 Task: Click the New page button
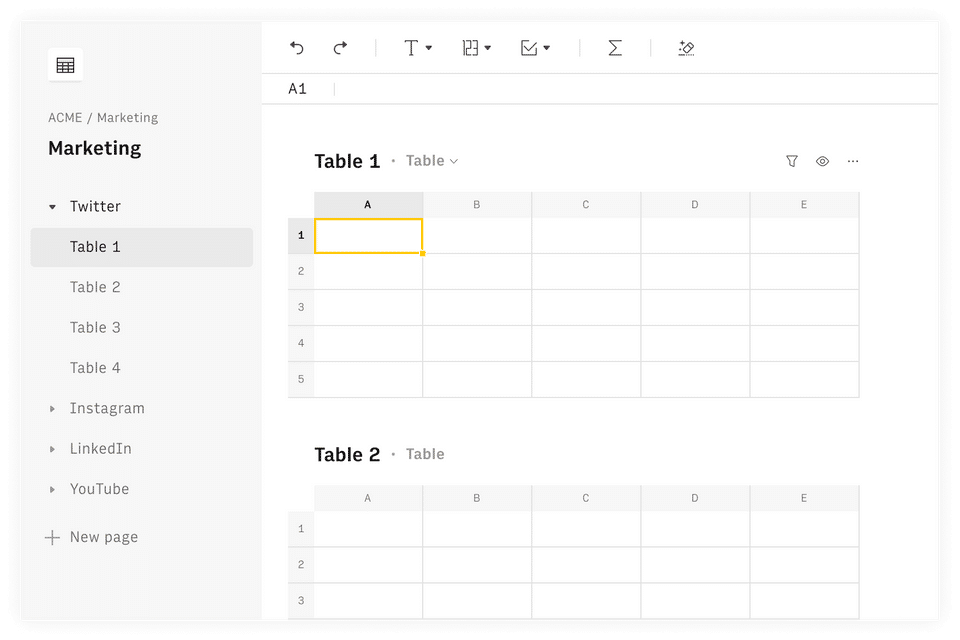coord(92,537)
